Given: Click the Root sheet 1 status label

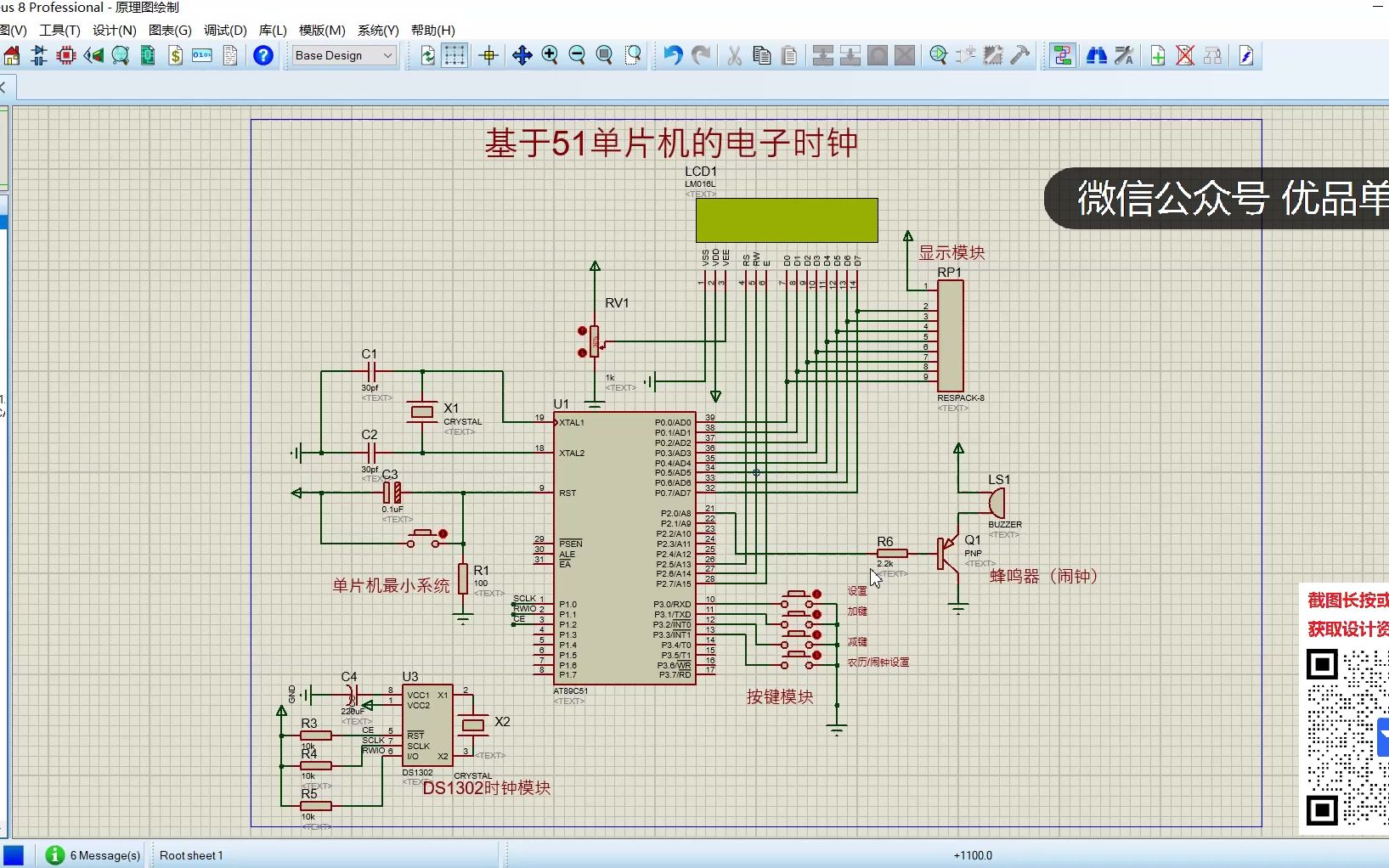Looking at the screenshot, I should 191,855.
